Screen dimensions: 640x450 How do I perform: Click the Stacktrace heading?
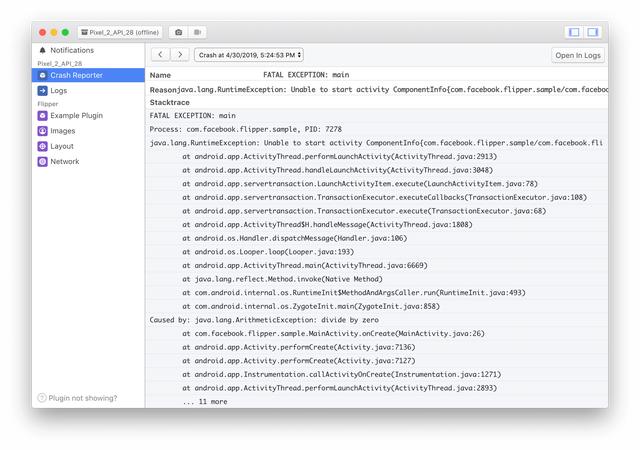coord(169,102)
